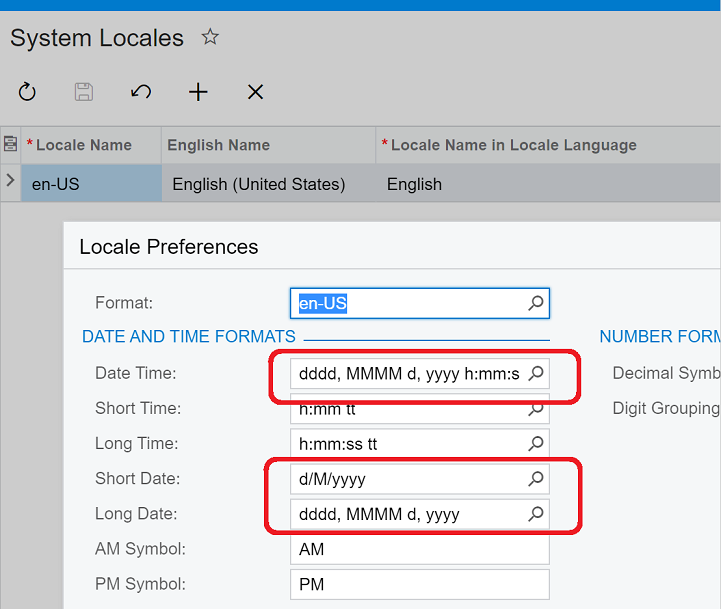Expand the en-US row arrow

pos(10,180)
